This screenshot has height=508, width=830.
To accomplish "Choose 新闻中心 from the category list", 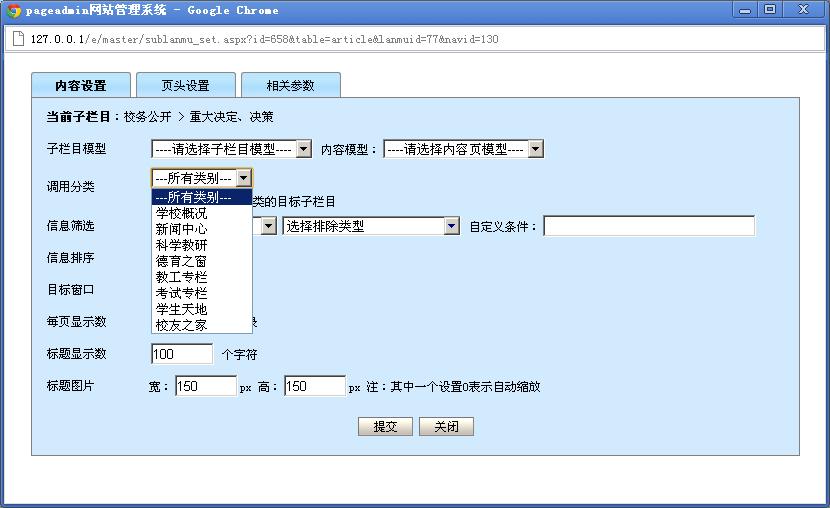I will click(182, 229).
